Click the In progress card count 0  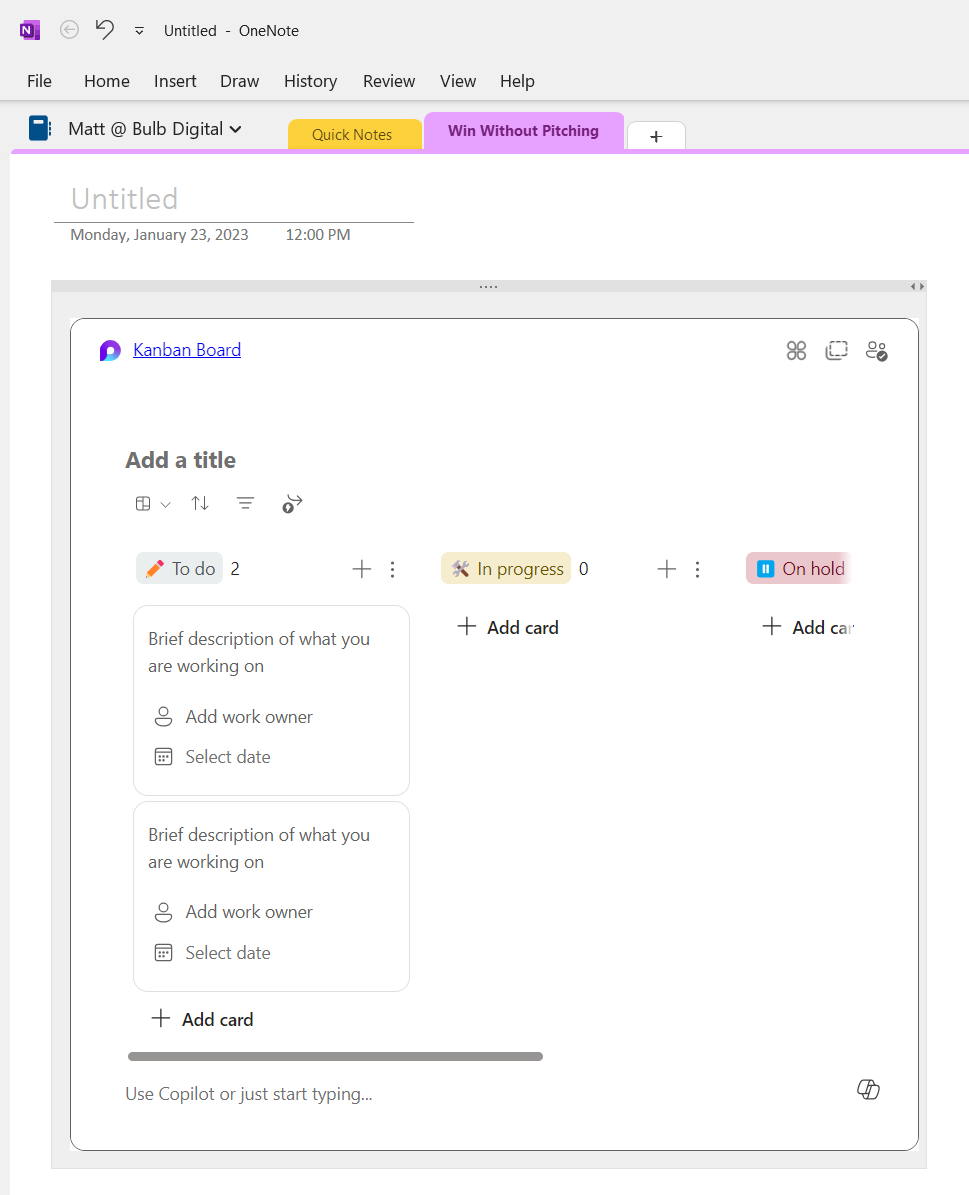(583, 569)
